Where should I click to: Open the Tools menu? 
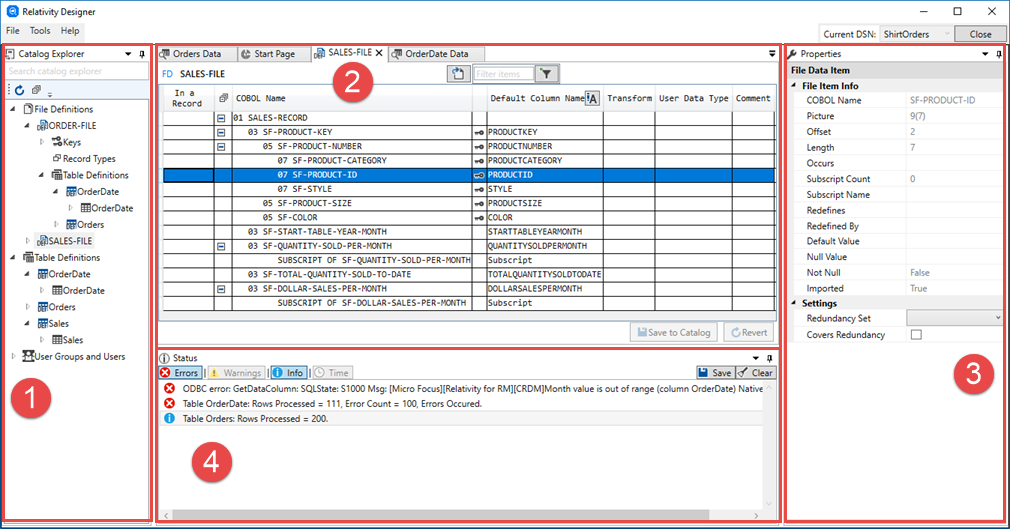[40, 31]
